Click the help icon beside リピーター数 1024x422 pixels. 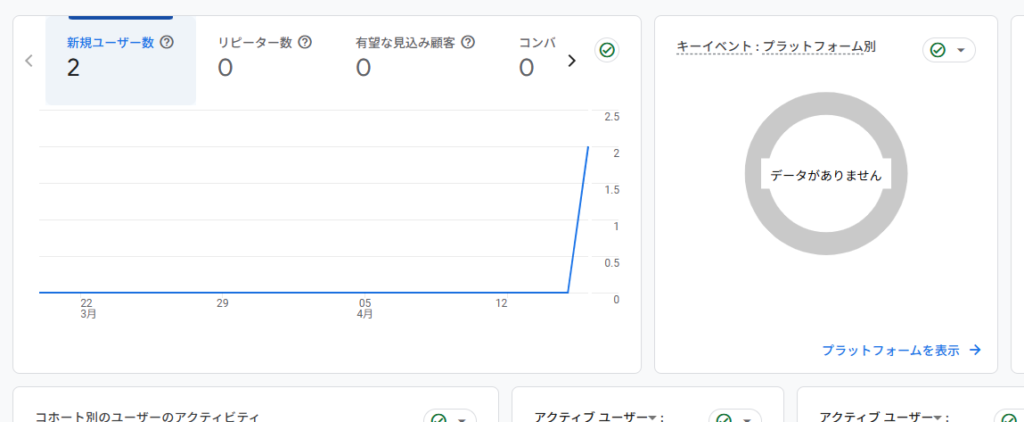(x=305, y=42)
